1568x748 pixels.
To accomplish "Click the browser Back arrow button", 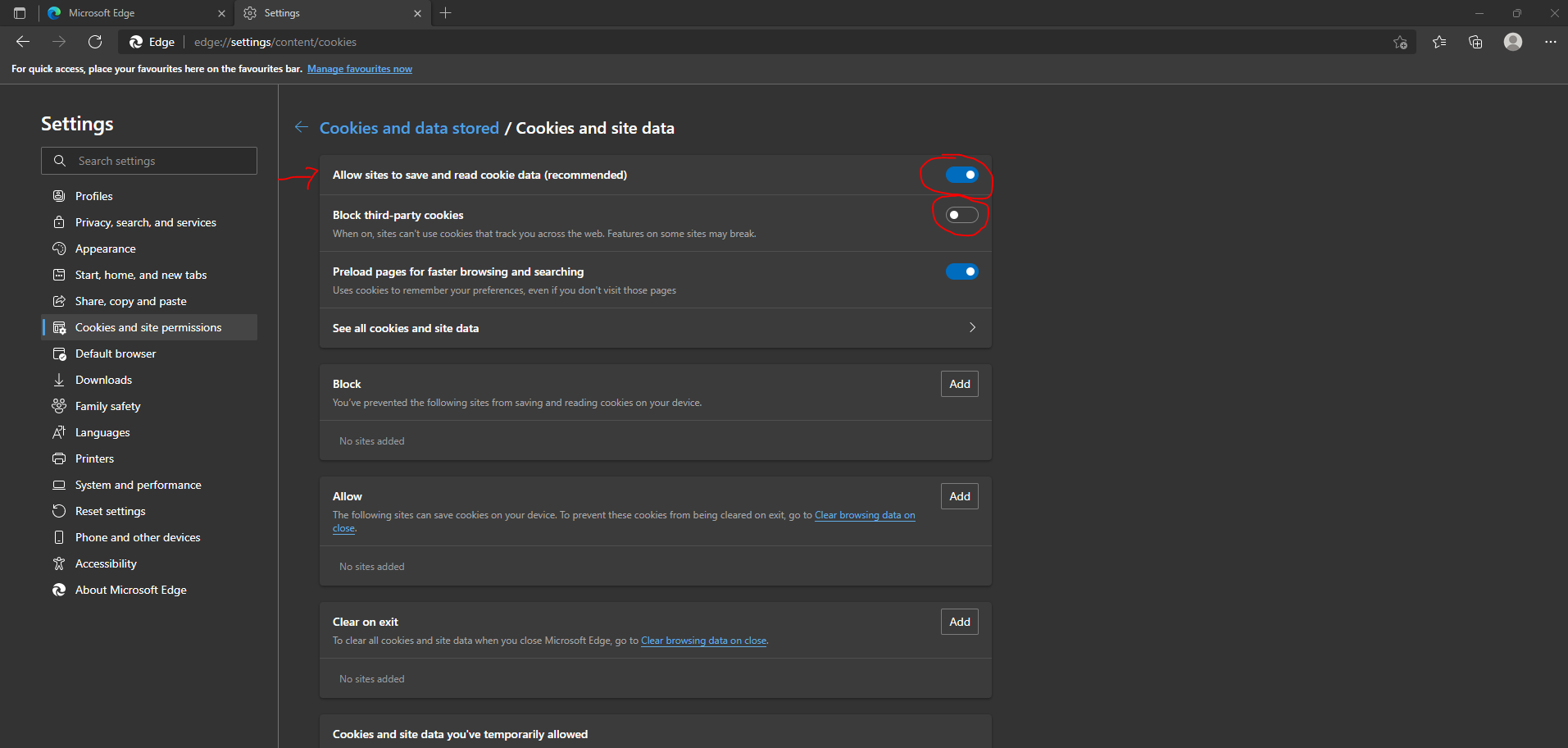I will coord(23,42).
